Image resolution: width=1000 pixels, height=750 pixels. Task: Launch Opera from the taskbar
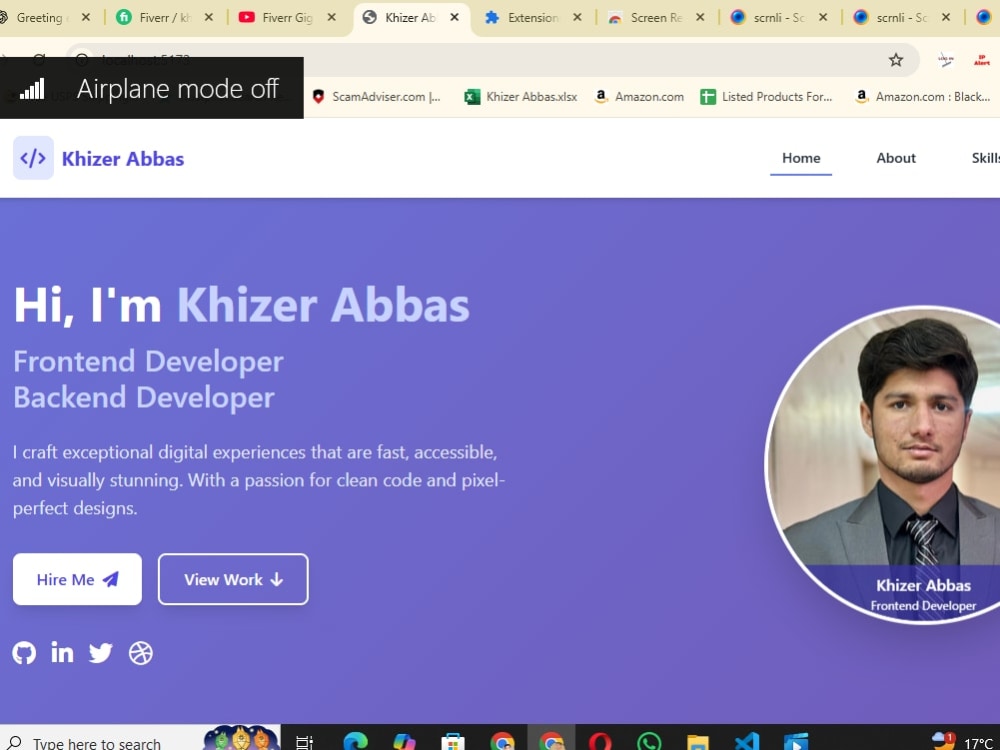599,742
